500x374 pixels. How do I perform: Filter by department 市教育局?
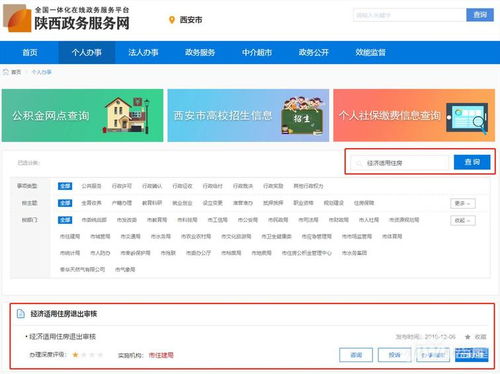click(157, 220)
